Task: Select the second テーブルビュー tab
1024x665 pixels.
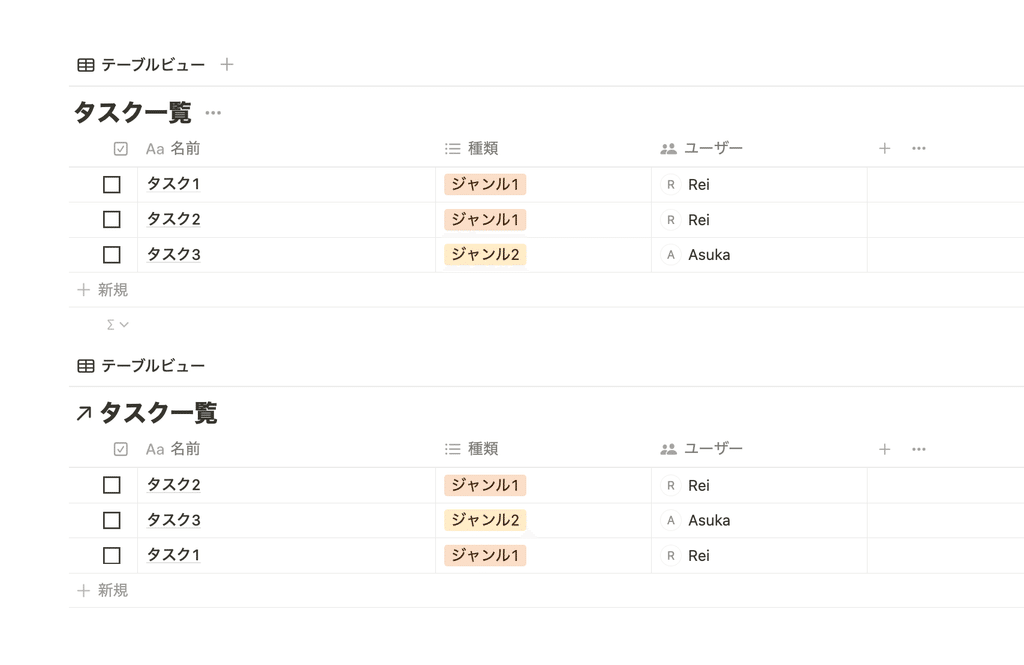Action: point(141,366)
